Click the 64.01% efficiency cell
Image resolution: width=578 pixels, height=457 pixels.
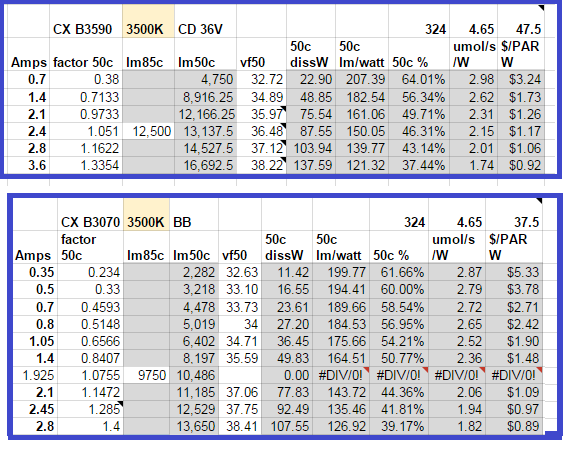pyautogui.click(x=419, y=79)
